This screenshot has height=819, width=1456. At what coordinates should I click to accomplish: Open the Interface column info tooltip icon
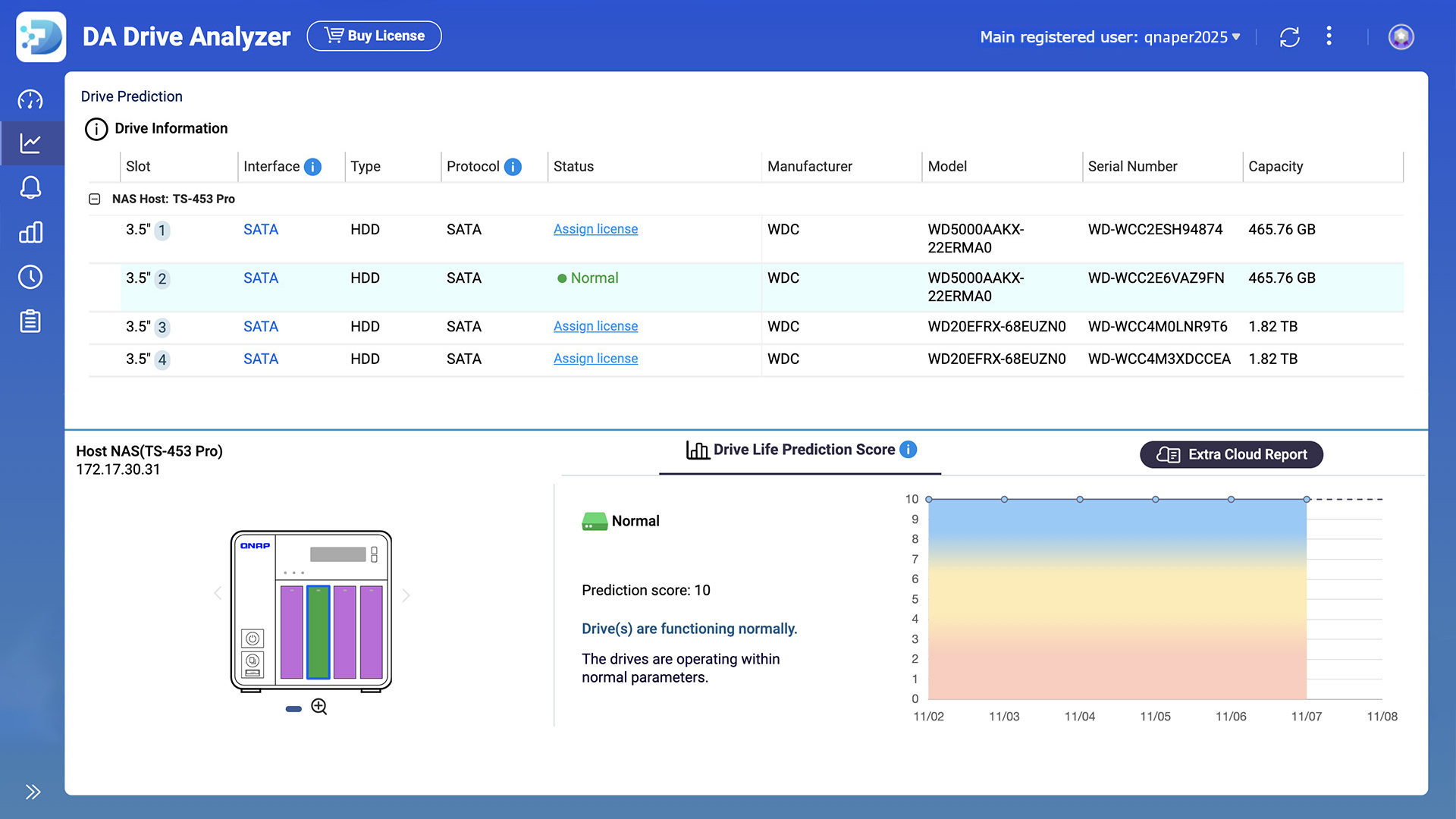(312, 167)
